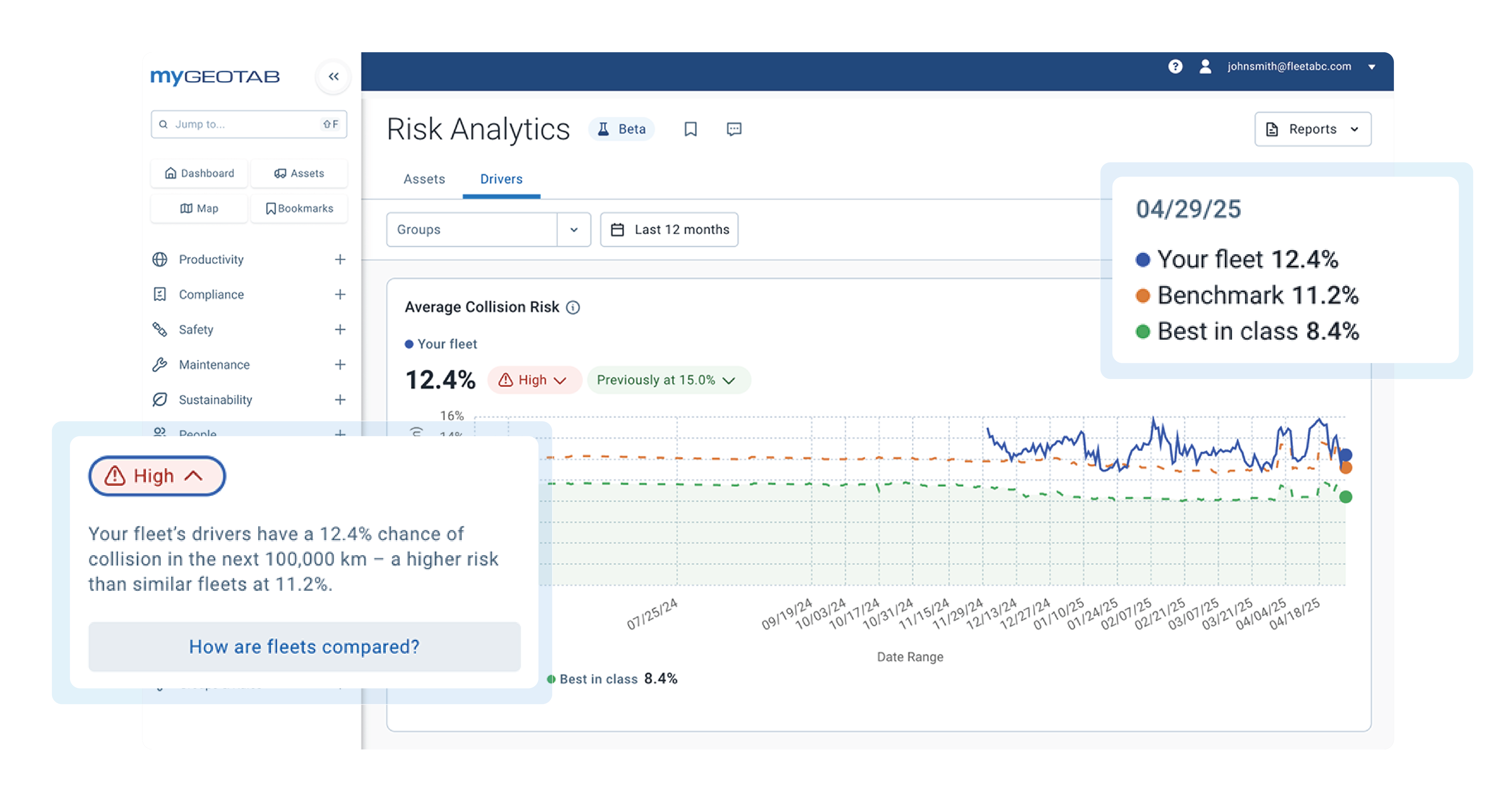The image size is (1512, 797).
Task: Open the Last 12 months date picker
Action: click(669, 230)
